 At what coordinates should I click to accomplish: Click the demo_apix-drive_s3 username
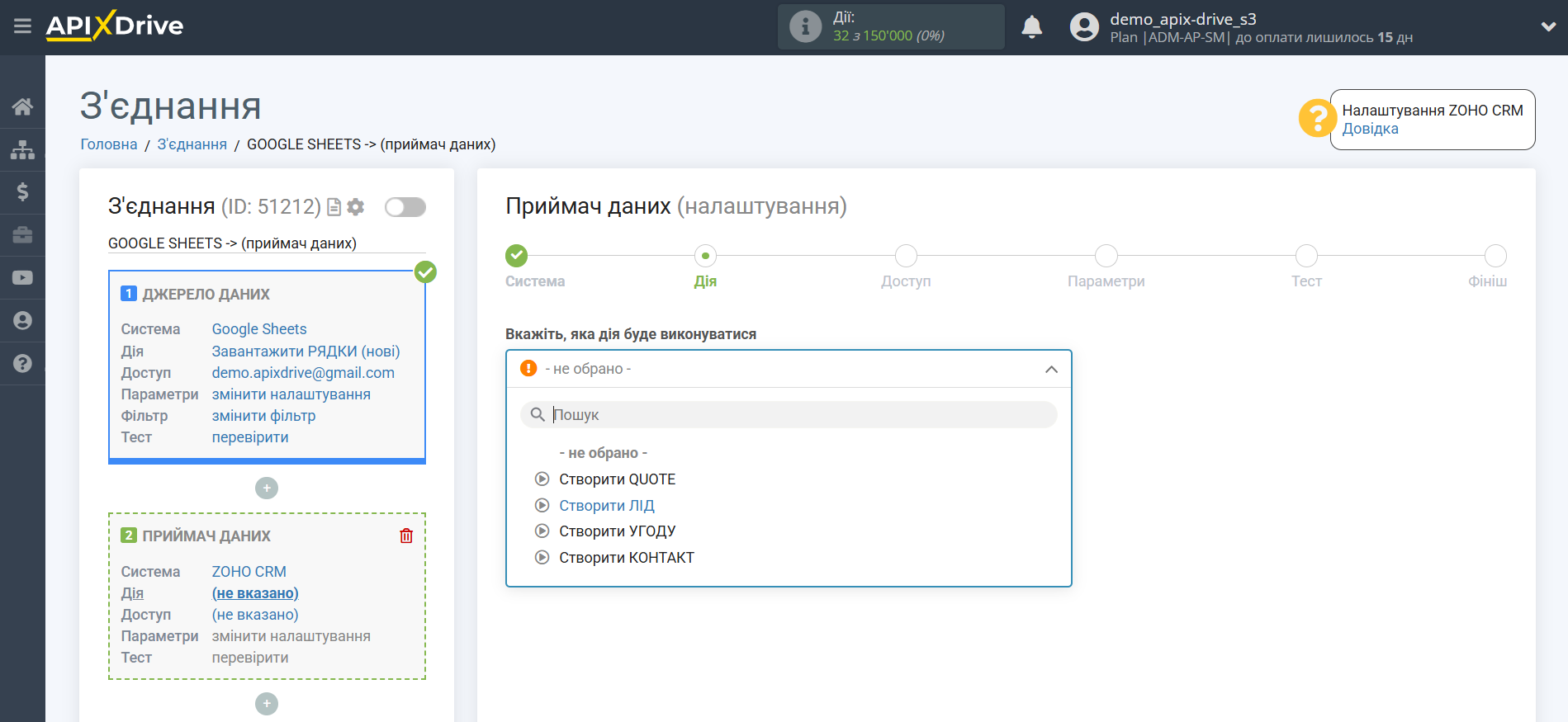pyautogui.click(x=1182, y=19)
